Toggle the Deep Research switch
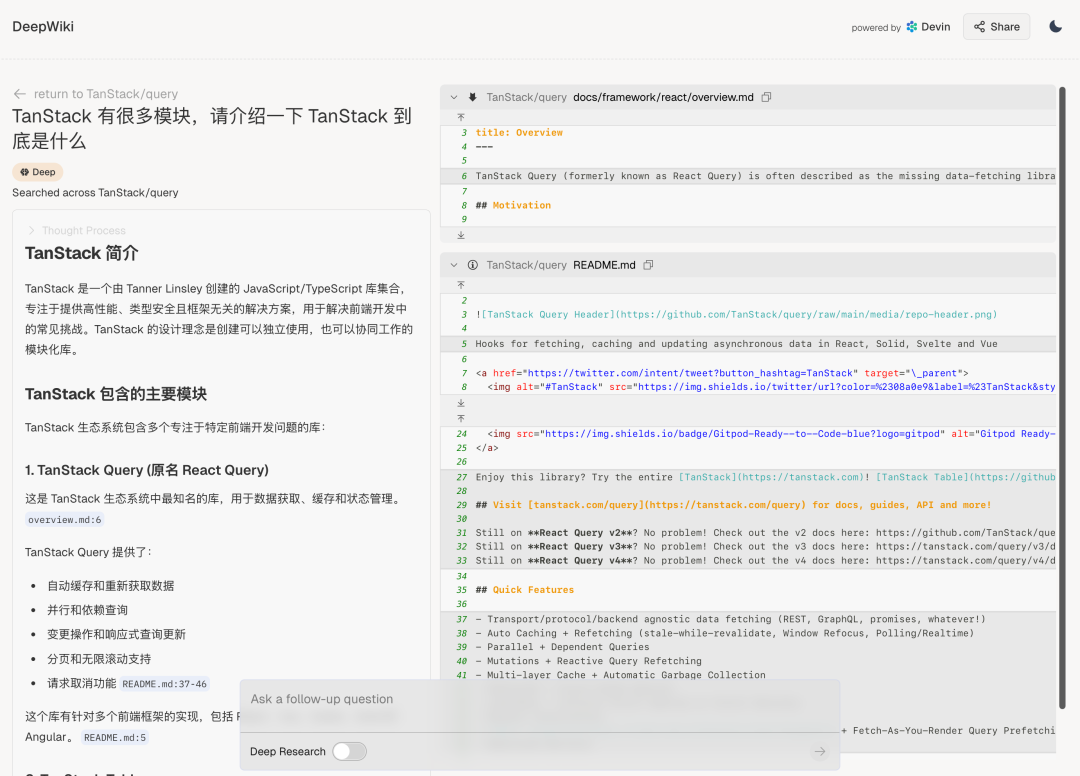This screenshot has height=776, width=1080. pyautogui.click(x=349, y=752)
